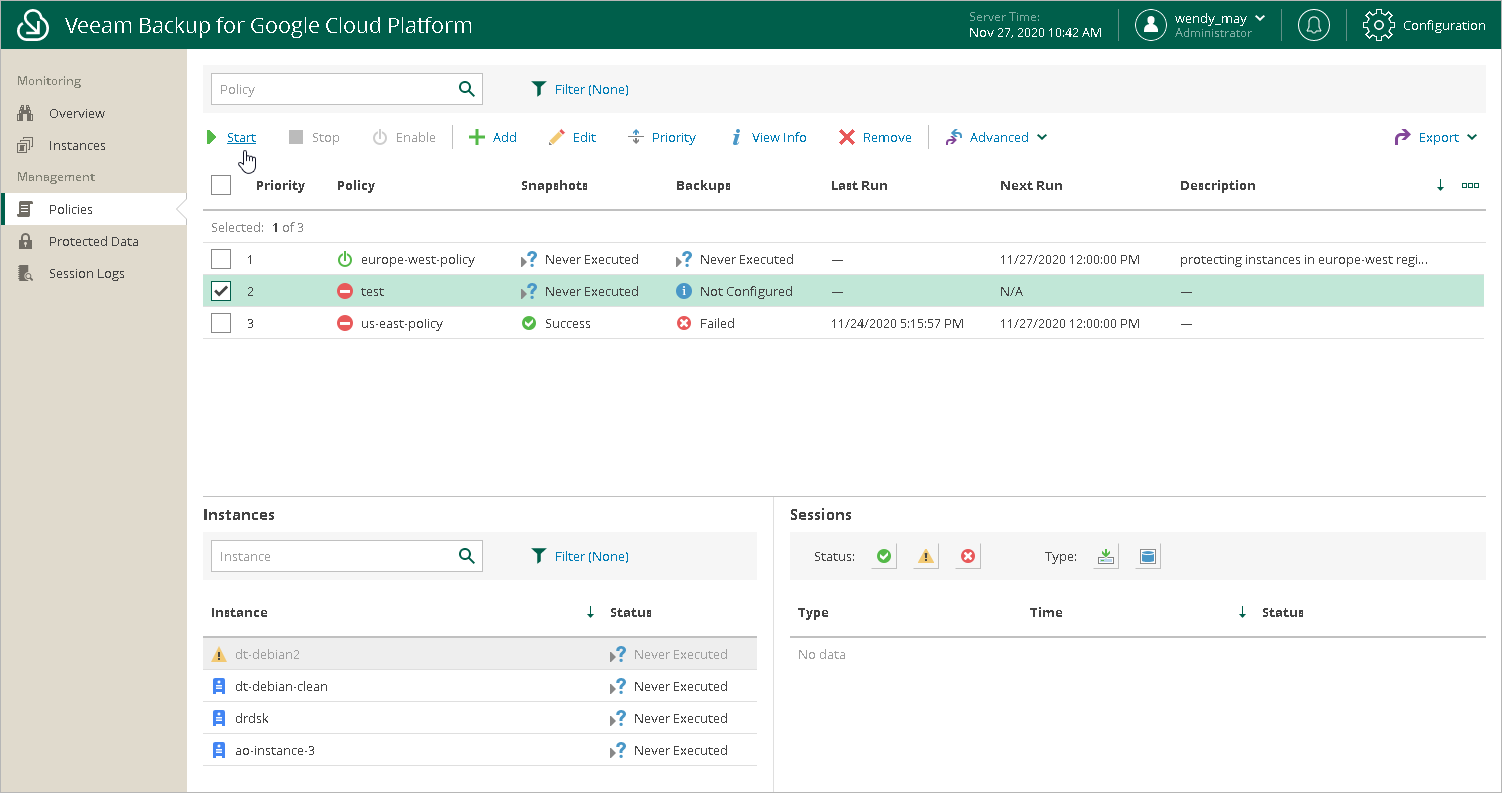Expand the Advanced dropdown menu
Viewport: 1502px width, 793px height.
(x=997, y=137)
